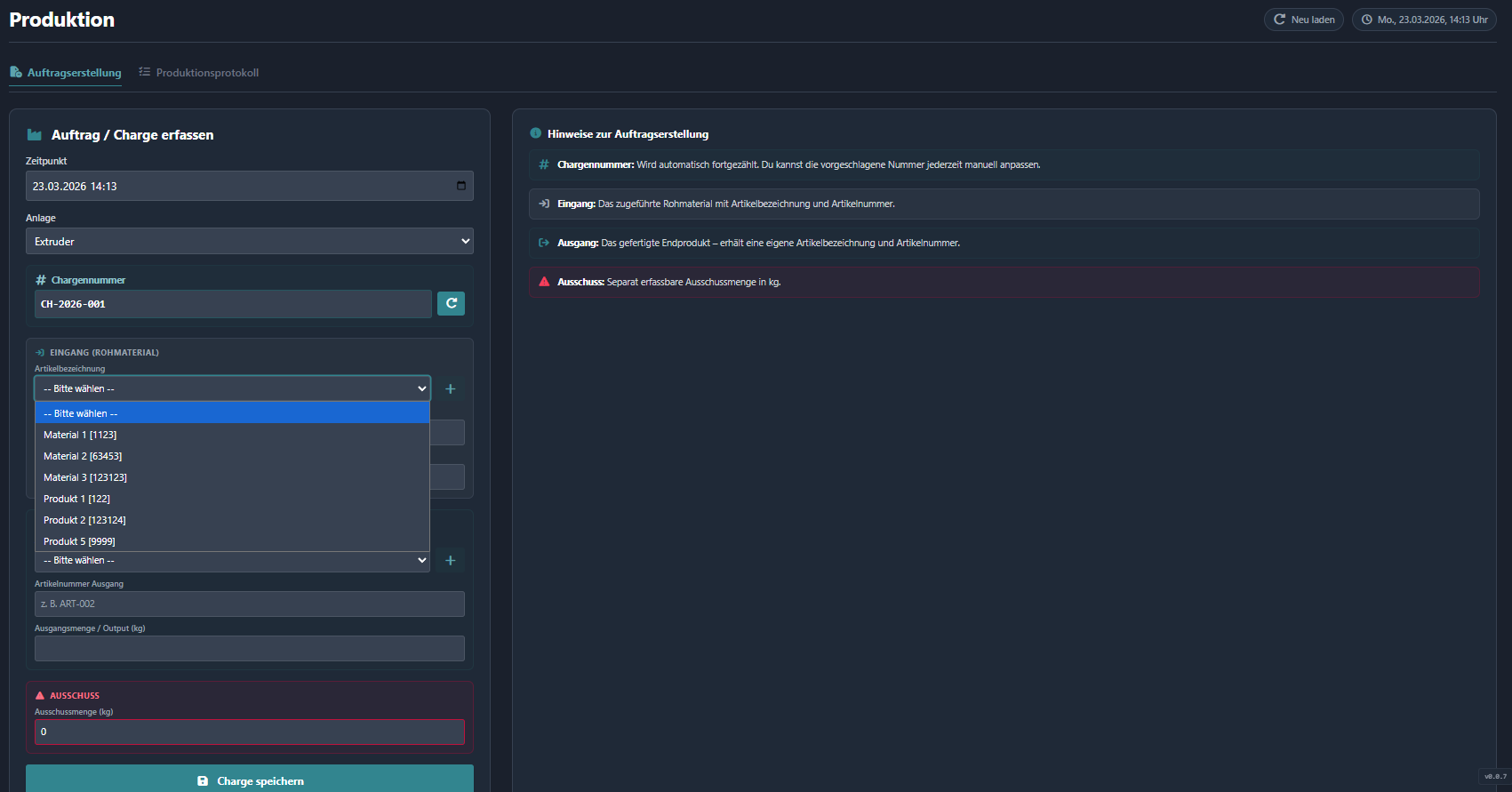
Task: Click the regenerate Chargennummer refresh icon
Action: pyautogui.click(x=451, y=304)
